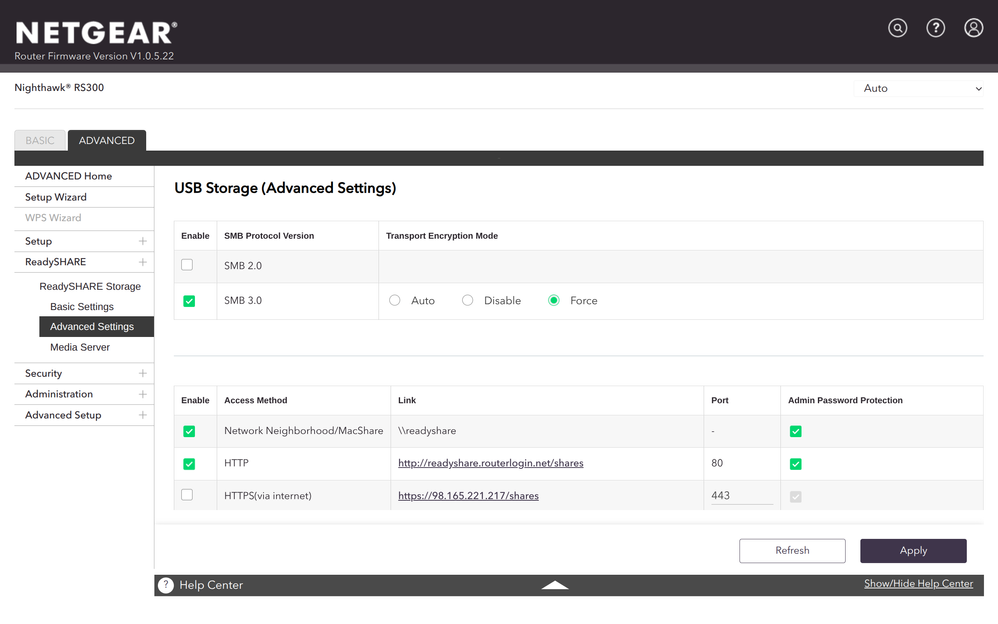Screen dimensions: 998x624
Task: Expand Administration section plus icon
Action: [x=143, y=394]
